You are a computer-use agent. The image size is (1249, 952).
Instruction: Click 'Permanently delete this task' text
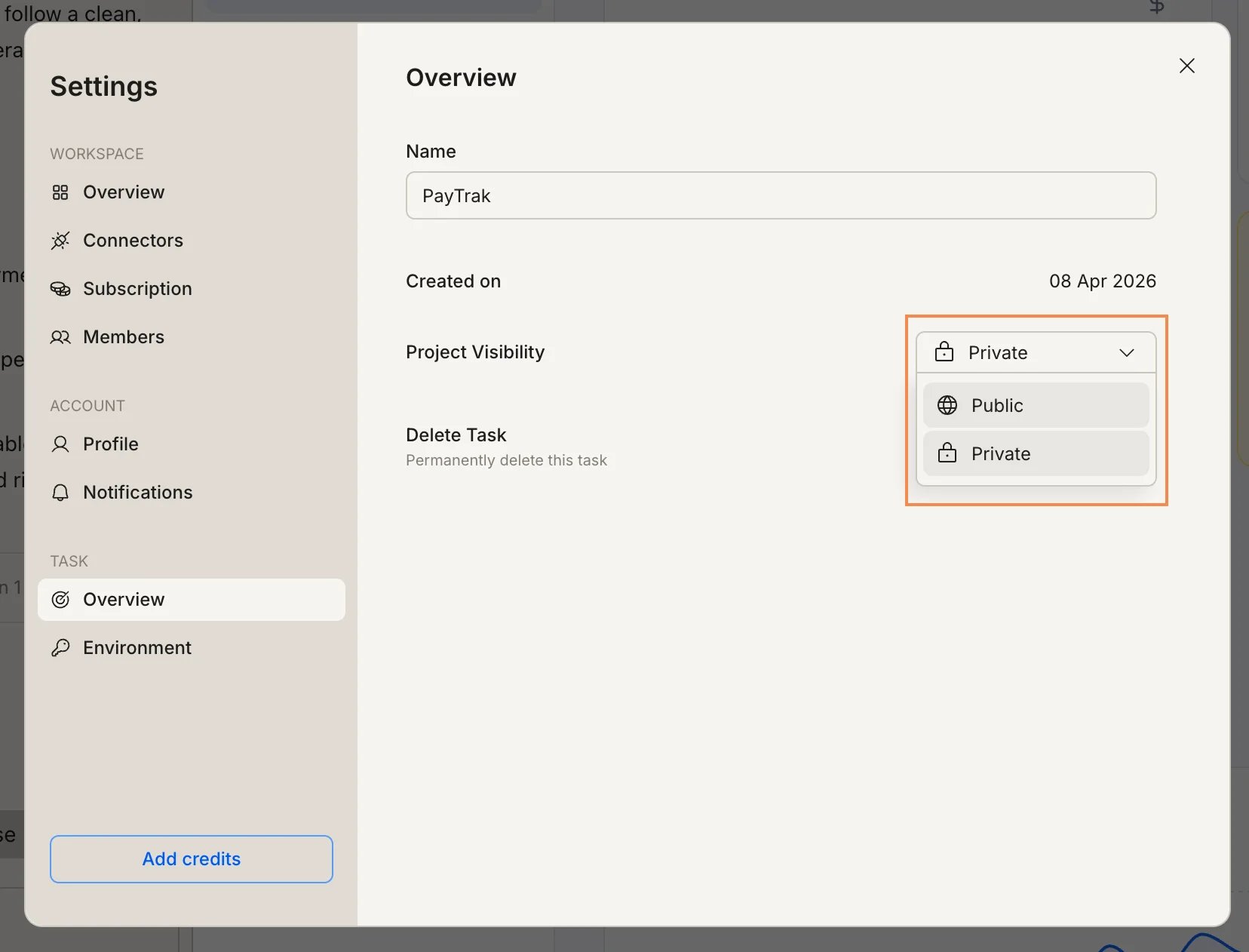506,460
